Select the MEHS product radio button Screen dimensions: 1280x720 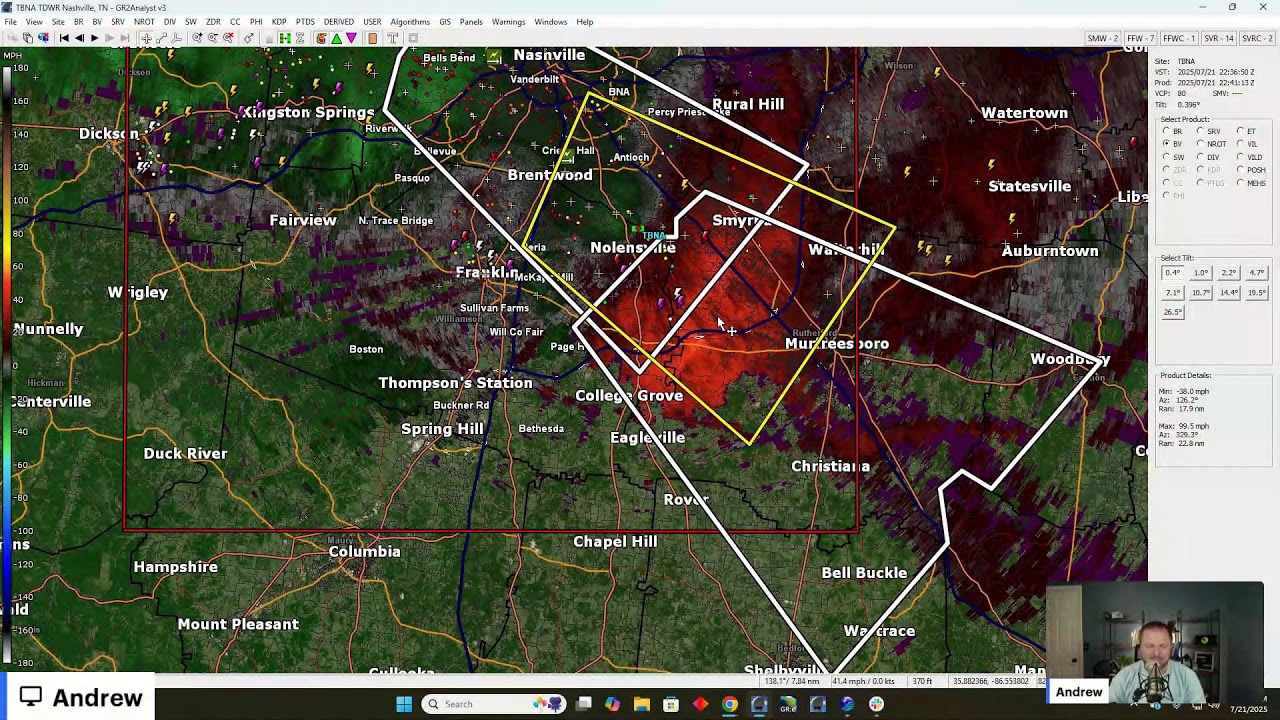1240,183
